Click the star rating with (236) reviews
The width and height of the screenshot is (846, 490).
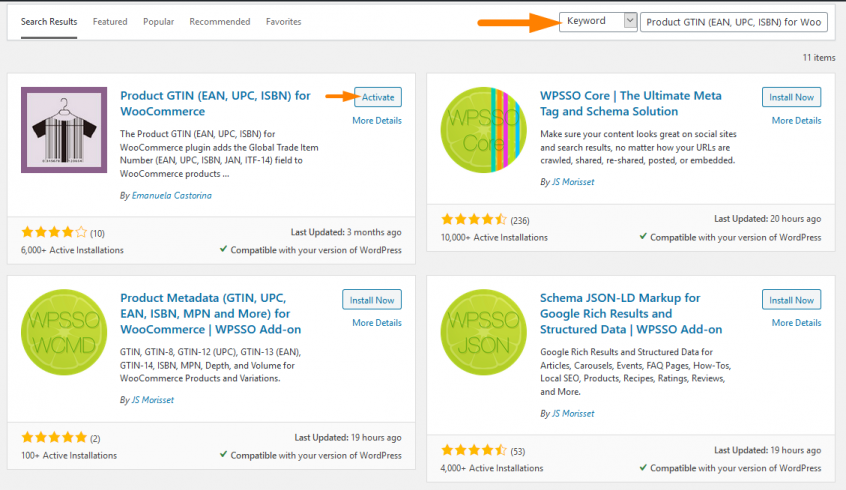click(x=474, y=220)
